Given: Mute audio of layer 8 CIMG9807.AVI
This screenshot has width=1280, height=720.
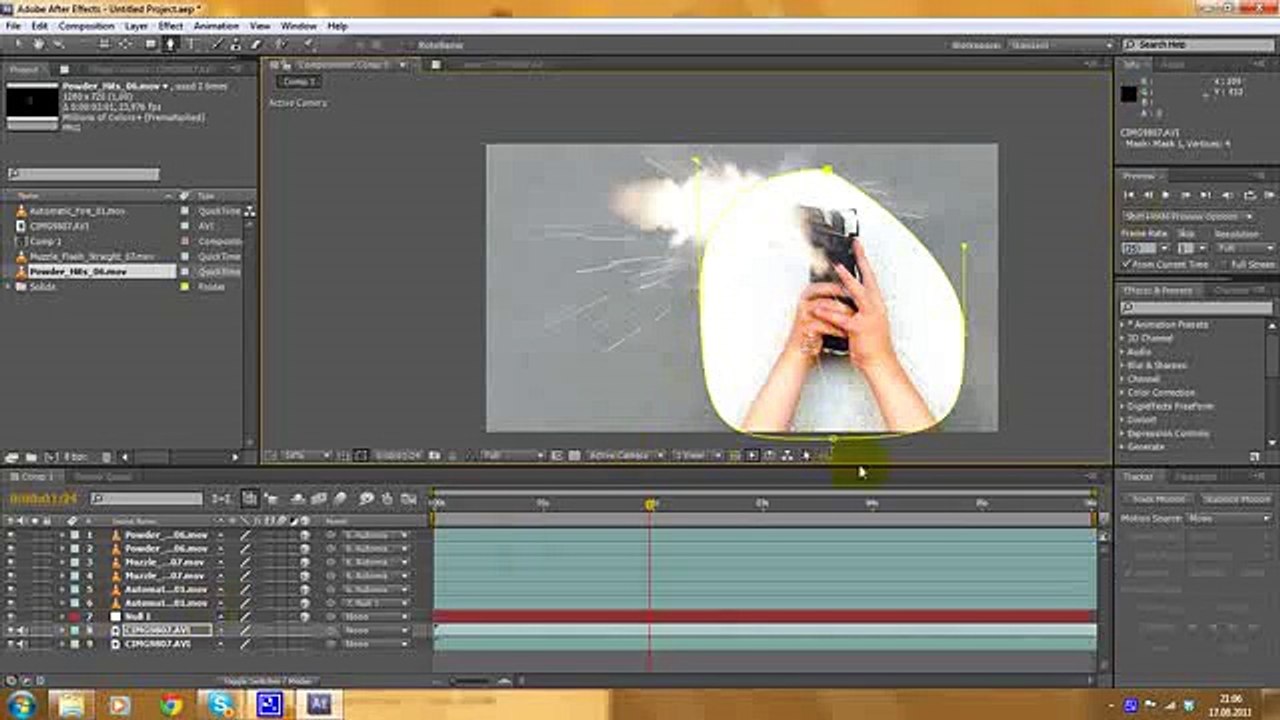Looking at the screenshot, I should pos(22,631).
